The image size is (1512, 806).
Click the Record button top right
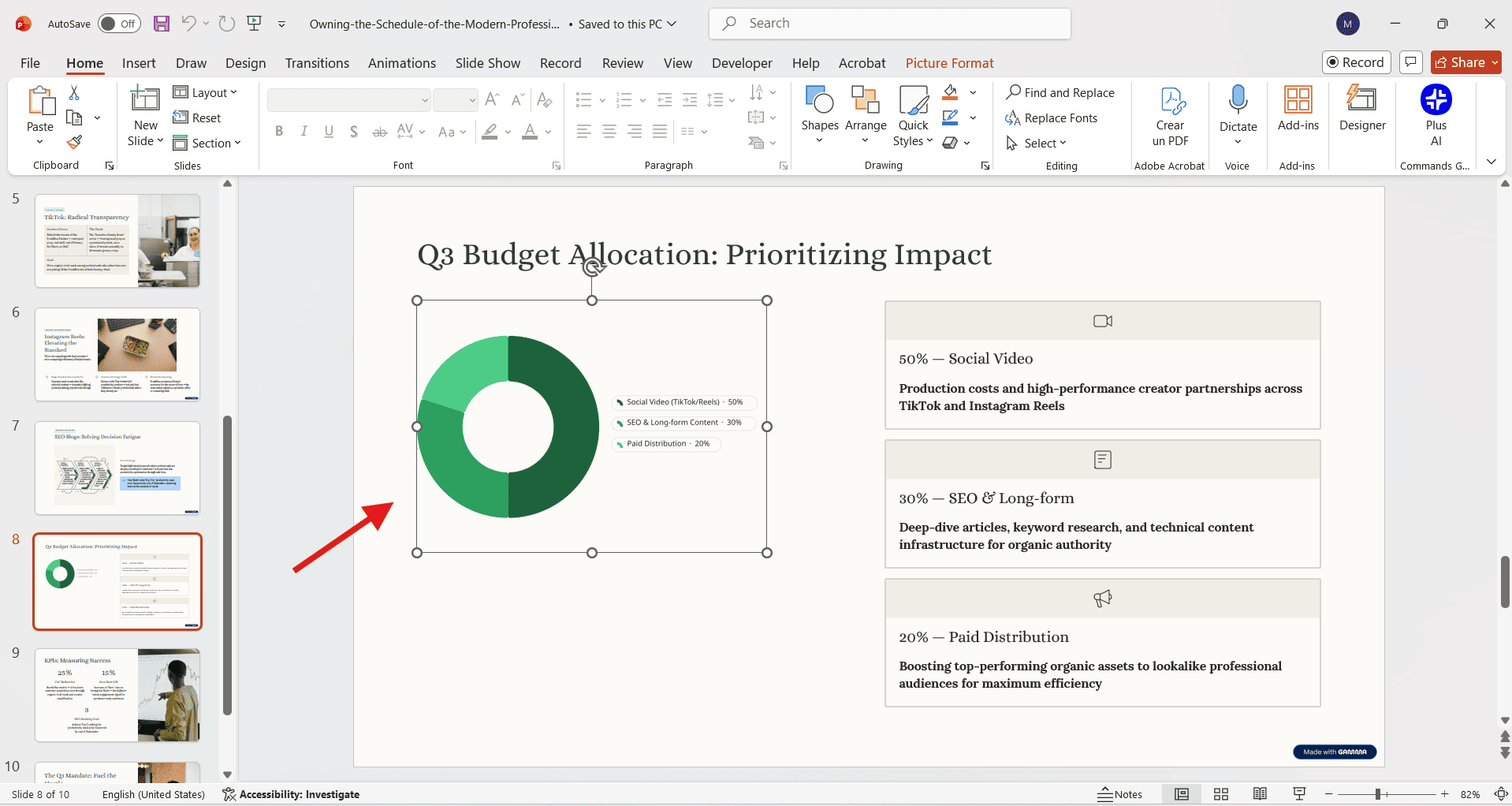(1356, 62)
